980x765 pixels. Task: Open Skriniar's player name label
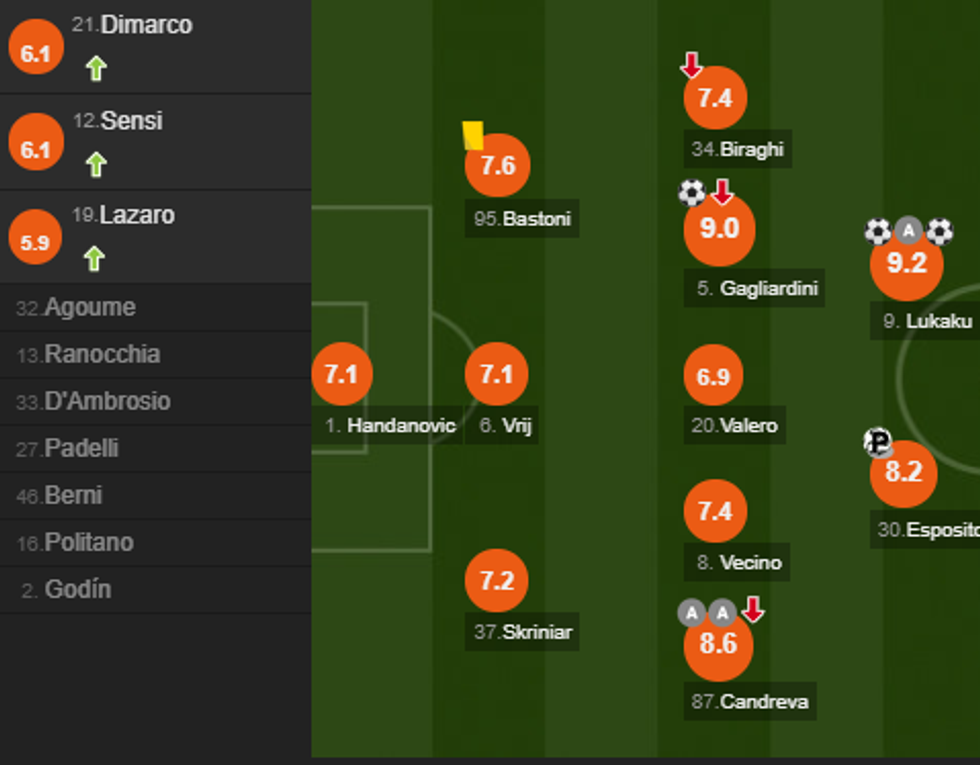click(x=524, y=632)
